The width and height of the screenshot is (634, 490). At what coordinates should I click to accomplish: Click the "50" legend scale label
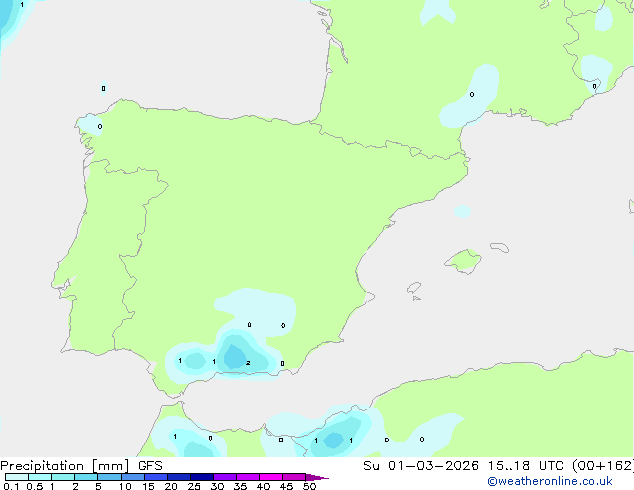point(309,486)
